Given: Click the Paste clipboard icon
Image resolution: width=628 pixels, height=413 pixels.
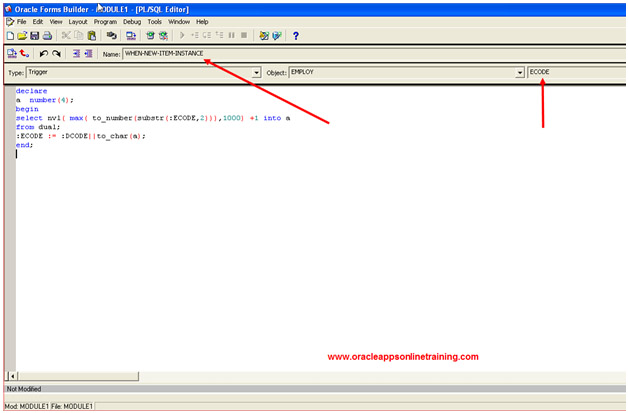Looking at the screenshot, I should click(92, 35).
